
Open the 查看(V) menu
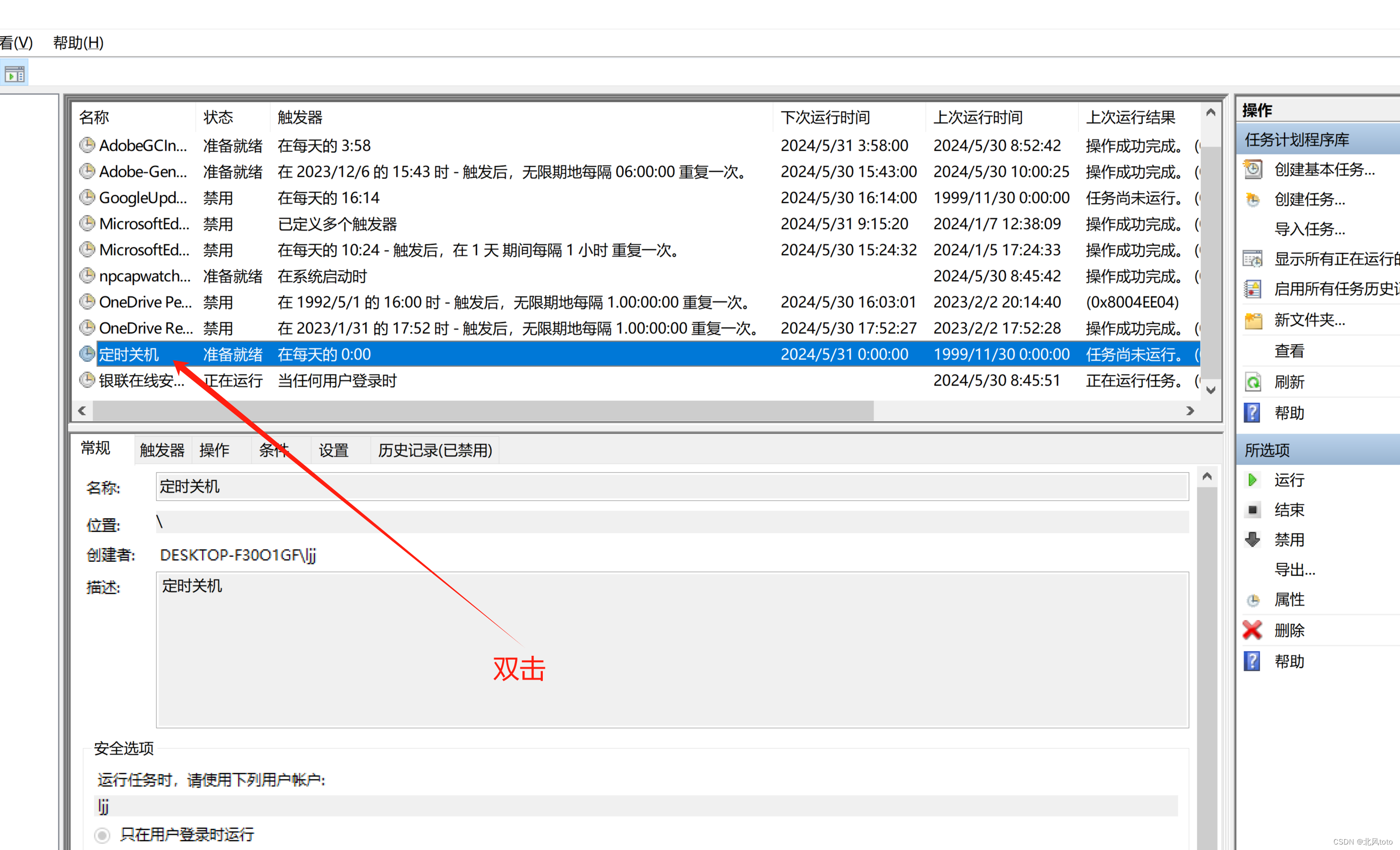[x=16, y=43]
